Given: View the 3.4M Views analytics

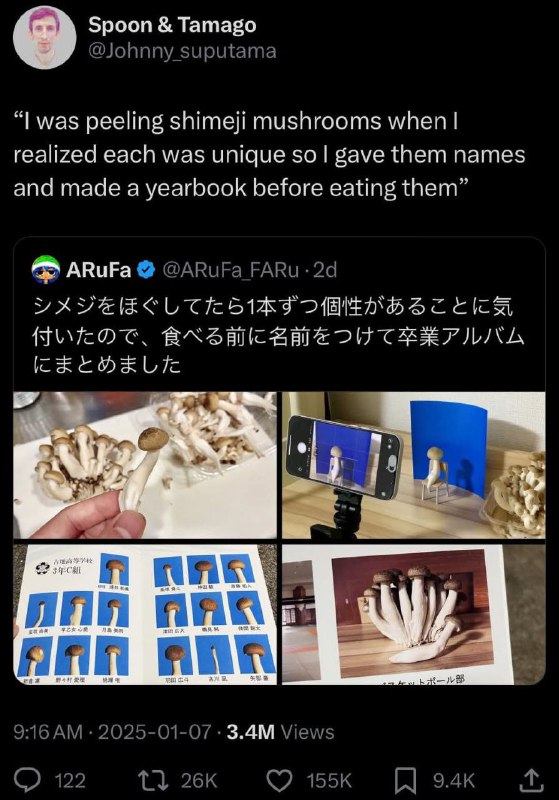Looking at the screenshot, I should [x=281, y=732].
